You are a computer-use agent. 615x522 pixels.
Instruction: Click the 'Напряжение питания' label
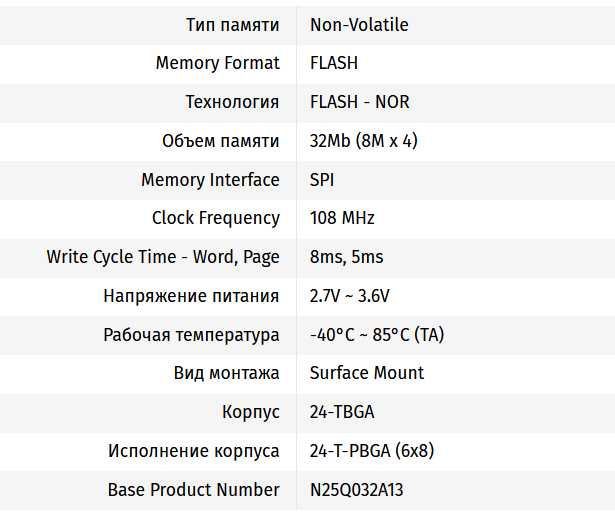pyautogui.click(x=191, y=296)
